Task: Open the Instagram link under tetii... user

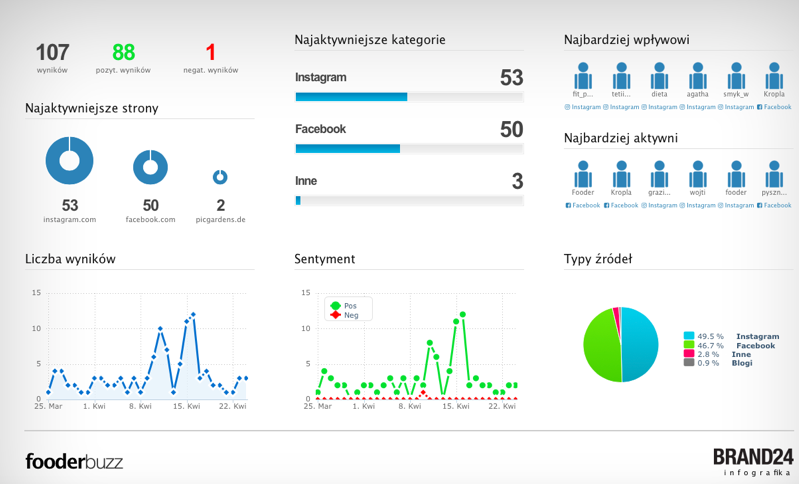Action: pos(621,107)
